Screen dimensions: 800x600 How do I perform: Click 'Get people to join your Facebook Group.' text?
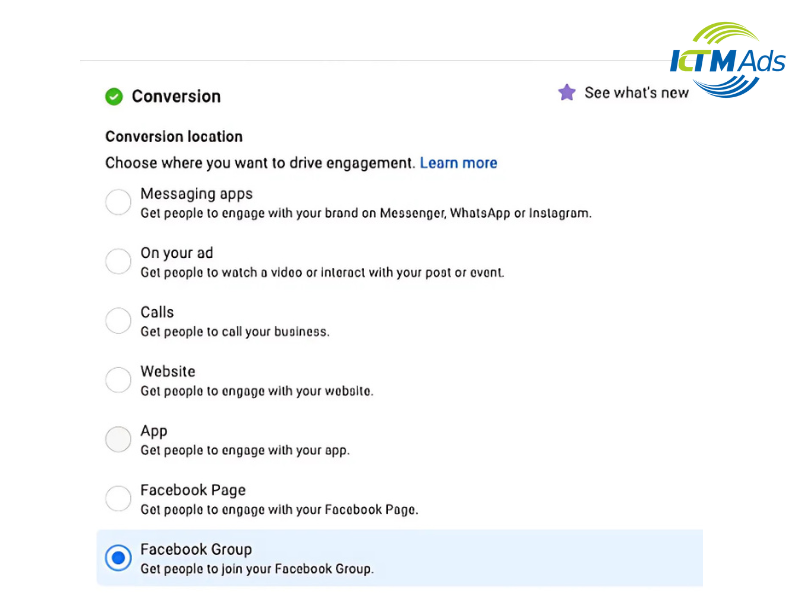pyautogui.click(x=257, y=569)
